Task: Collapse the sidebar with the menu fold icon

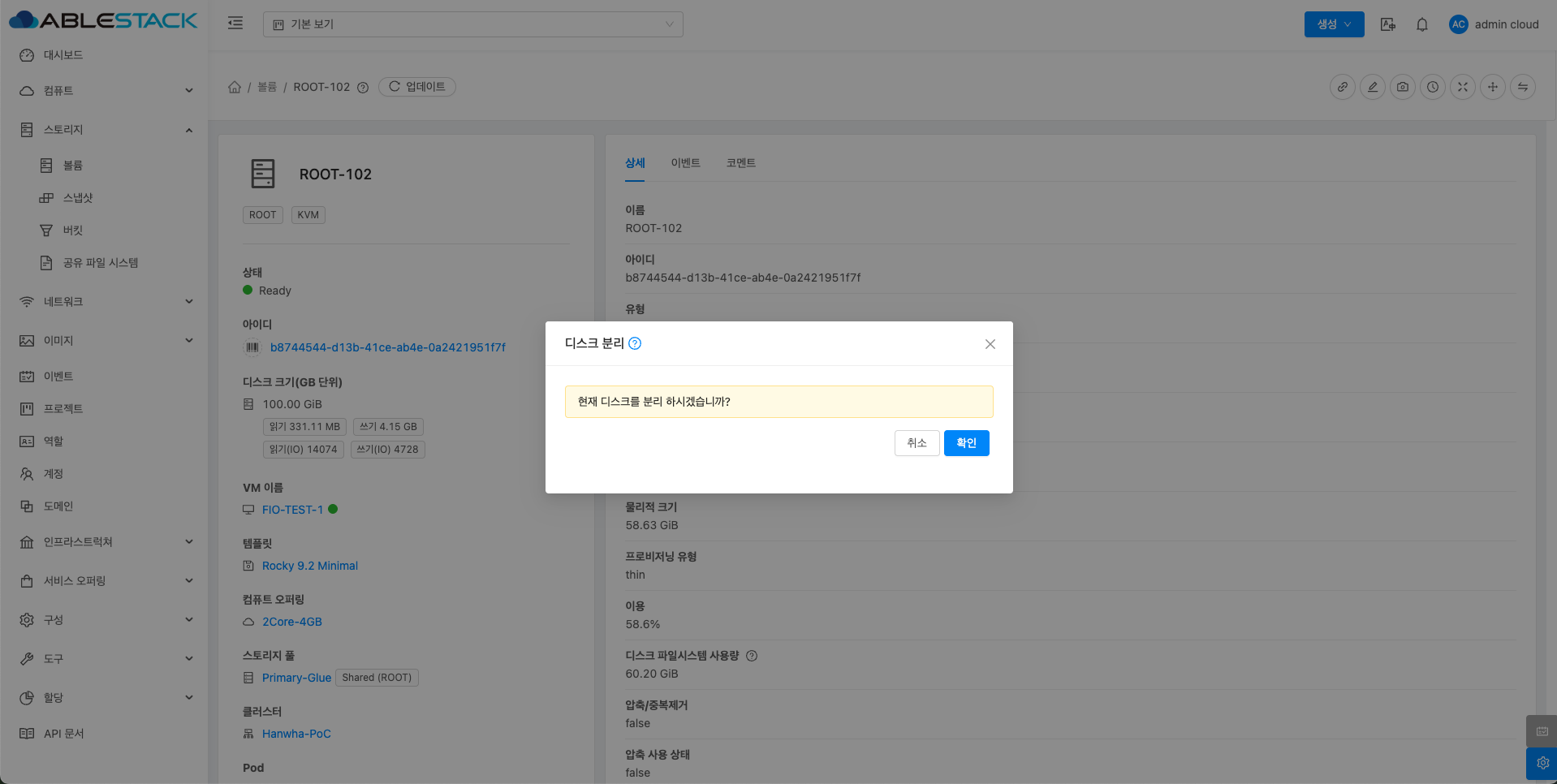Action: point(235,24)
